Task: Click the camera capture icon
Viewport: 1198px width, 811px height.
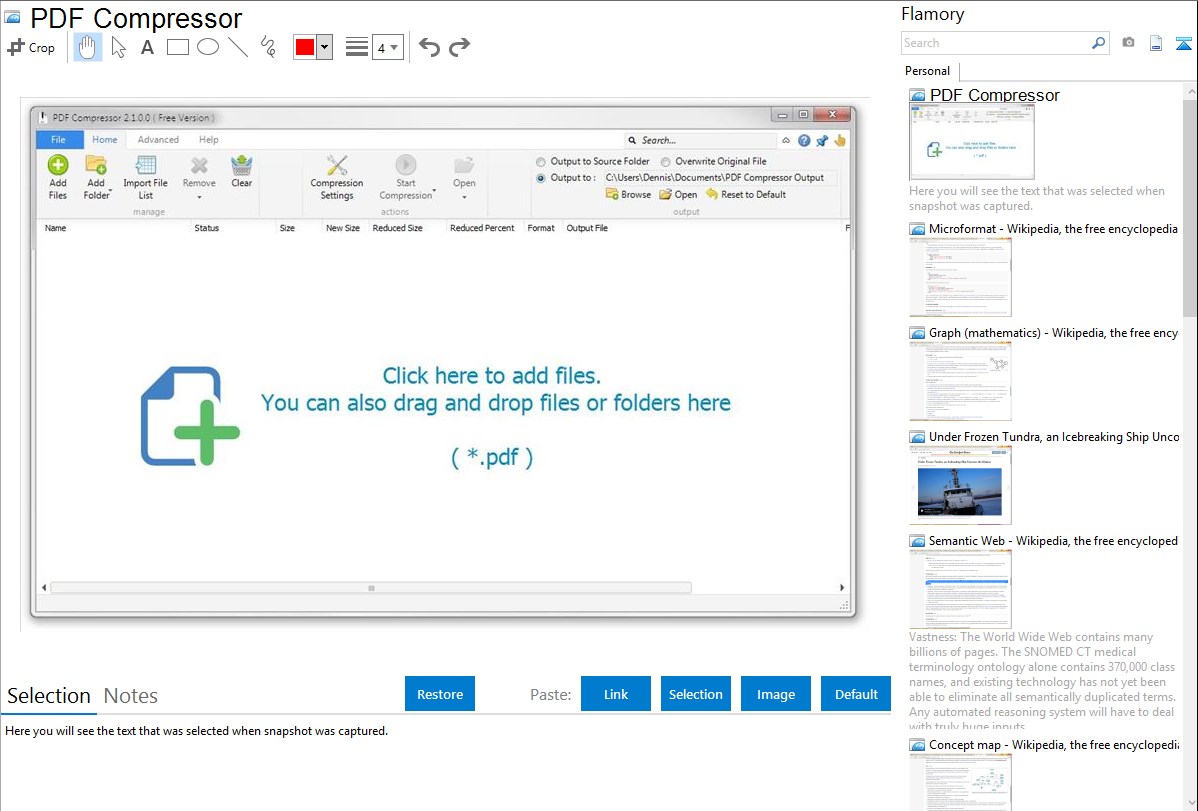Action: [1128, 43]
